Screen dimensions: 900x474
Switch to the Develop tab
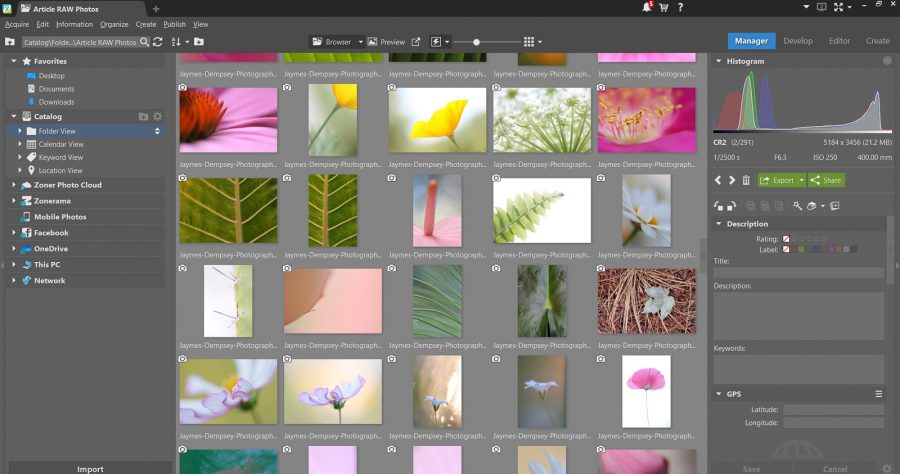798,41
